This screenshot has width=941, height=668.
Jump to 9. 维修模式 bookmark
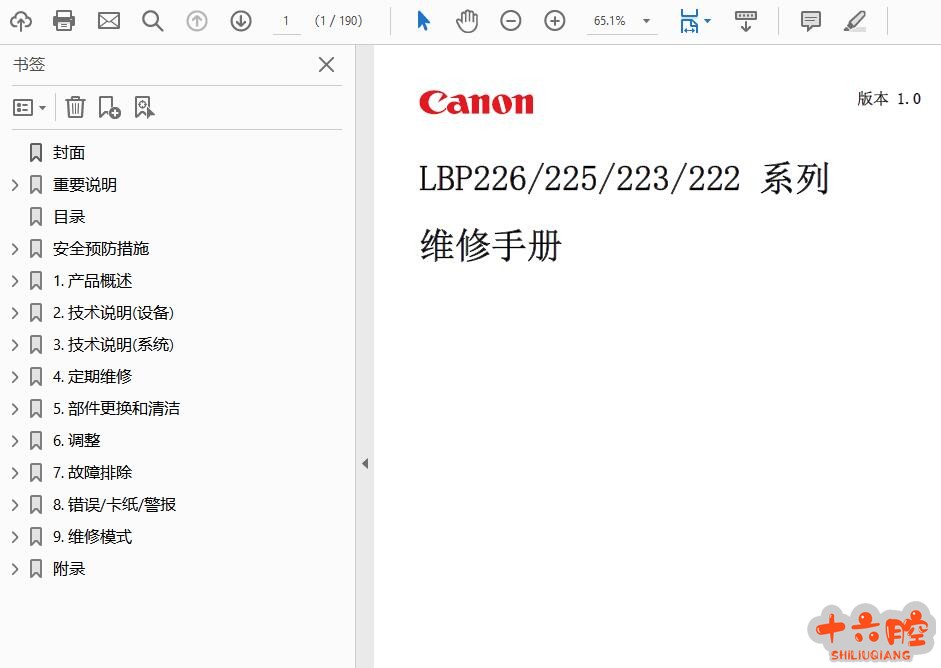click(x=92, y=537)
